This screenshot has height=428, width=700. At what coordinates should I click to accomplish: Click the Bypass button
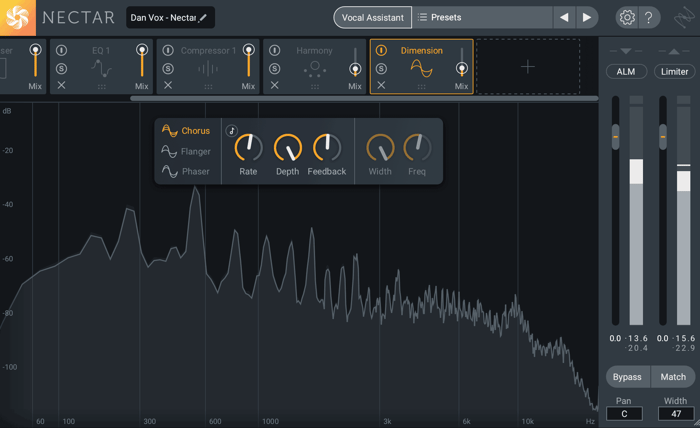[x=627, y=377]
